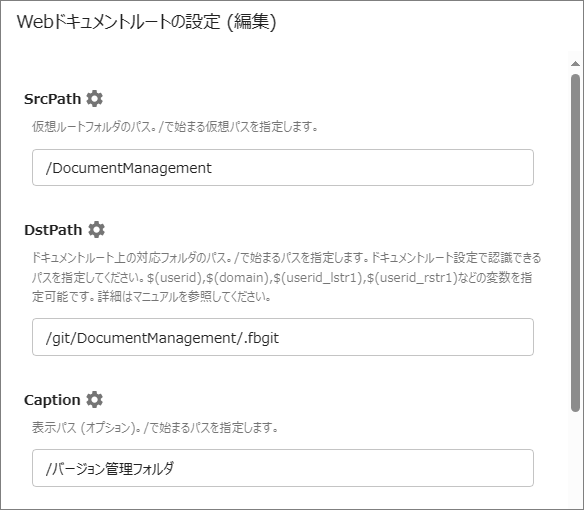Click the SrcPath heading label
Image resolution: width=584 pixels, height=510 pixels.
click(x=53, y=99)
